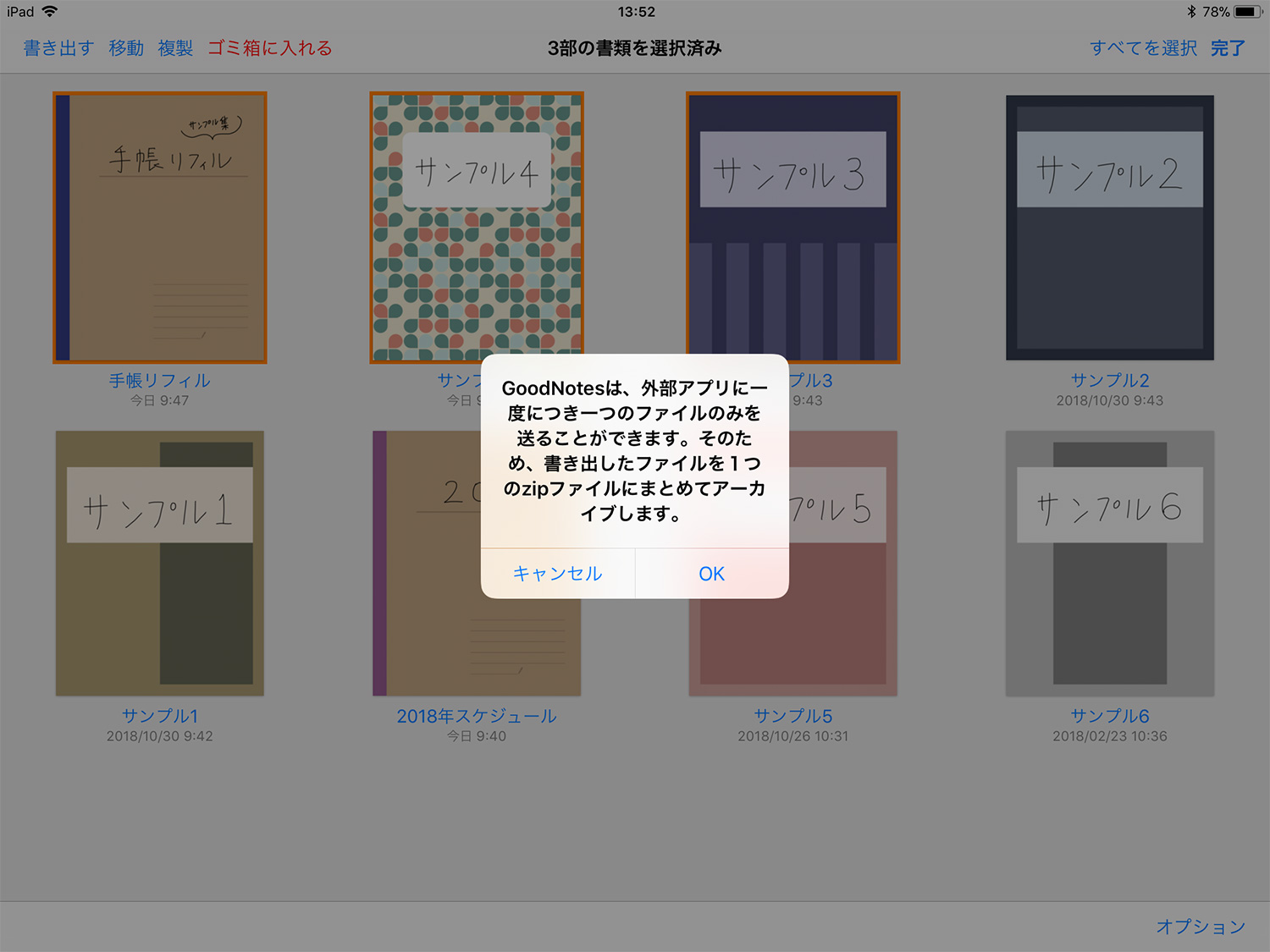Click the date 2018/10/30 9:42 under サンプル1

click(160, 736)
